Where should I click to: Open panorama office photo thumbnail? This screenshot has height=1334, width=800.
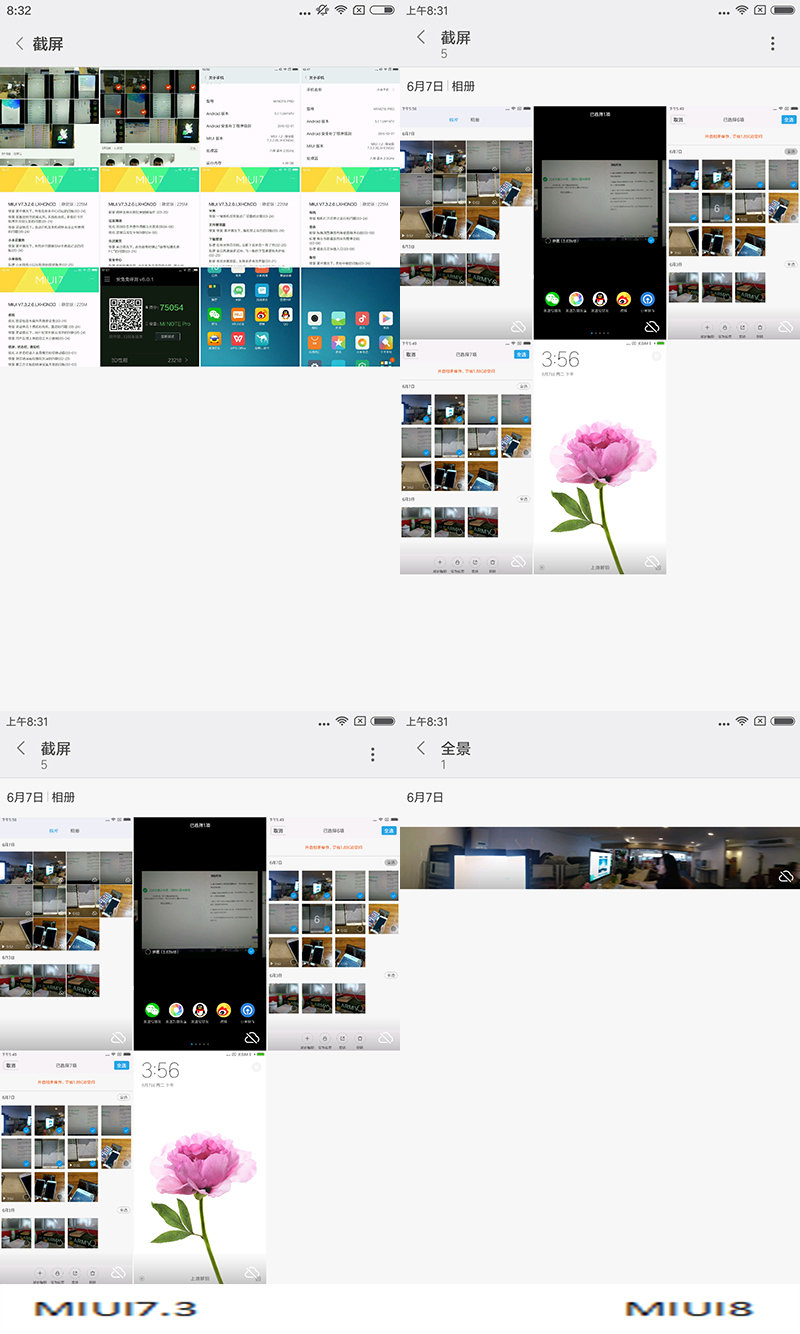pos(600,858)
